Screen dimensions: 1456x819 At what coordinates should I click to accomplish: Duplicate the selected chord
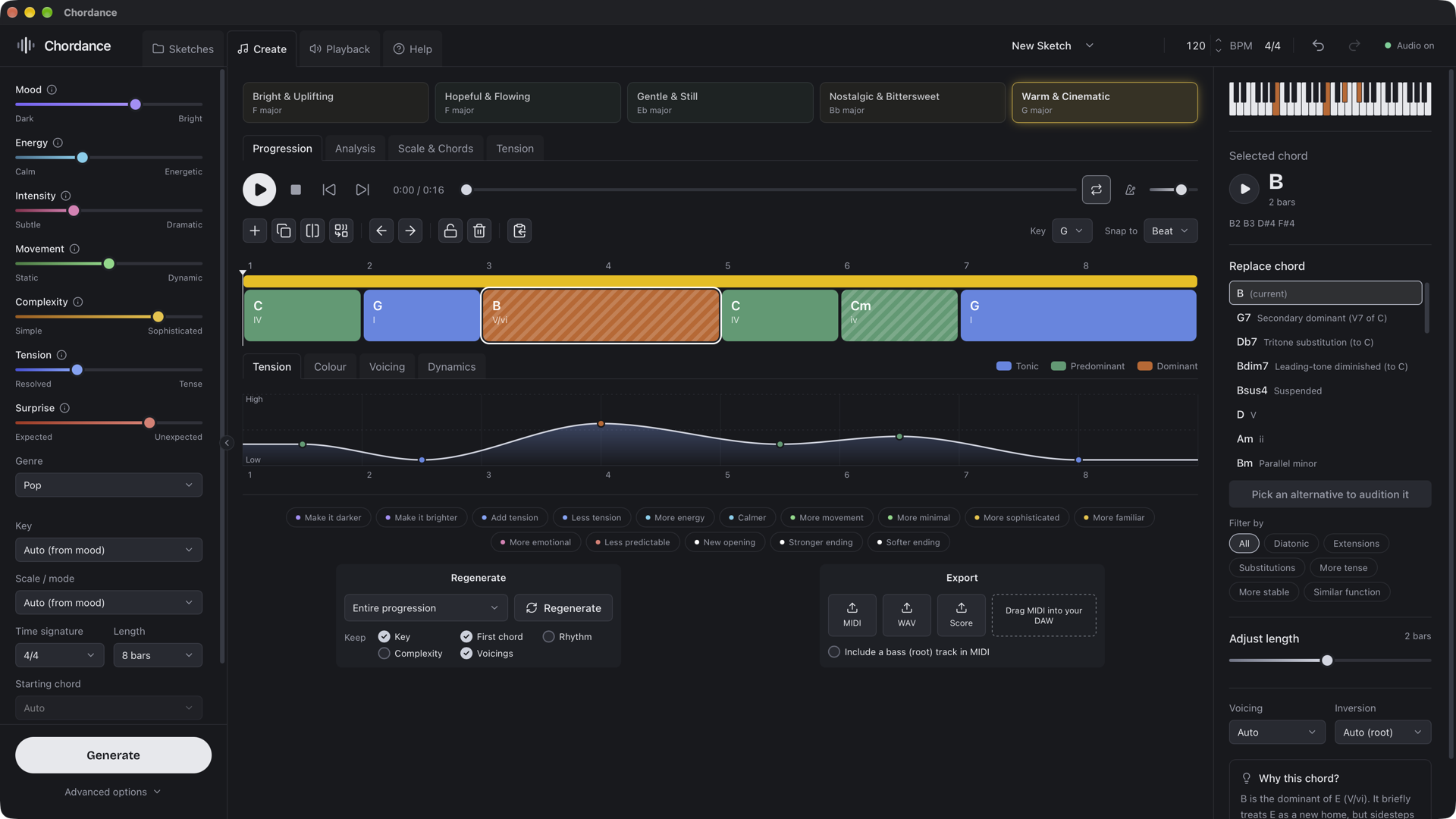pyautogui.click(x=284, y=231)
